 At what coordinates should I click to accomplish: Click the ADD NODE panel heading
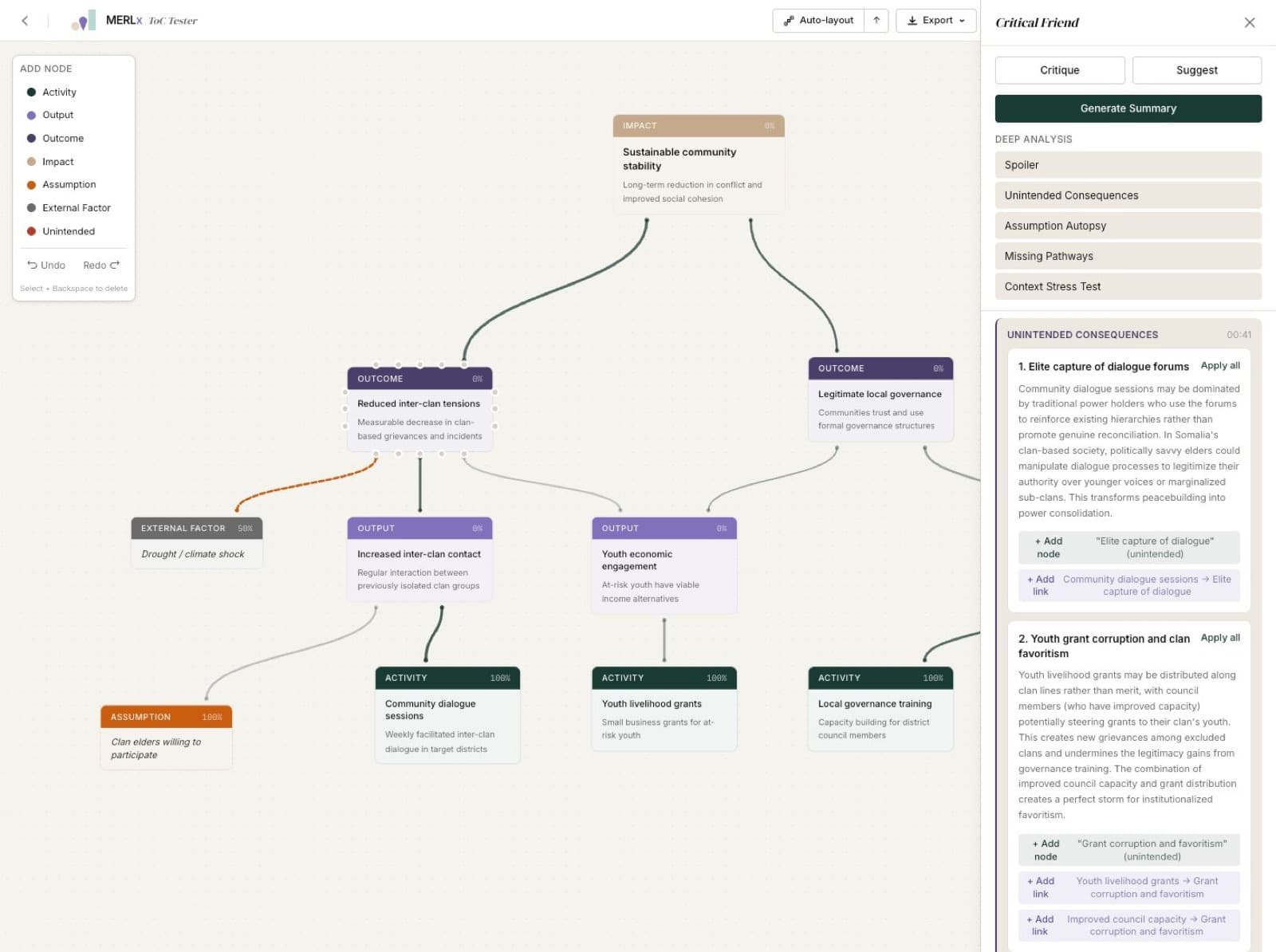(x=45, y=69)
